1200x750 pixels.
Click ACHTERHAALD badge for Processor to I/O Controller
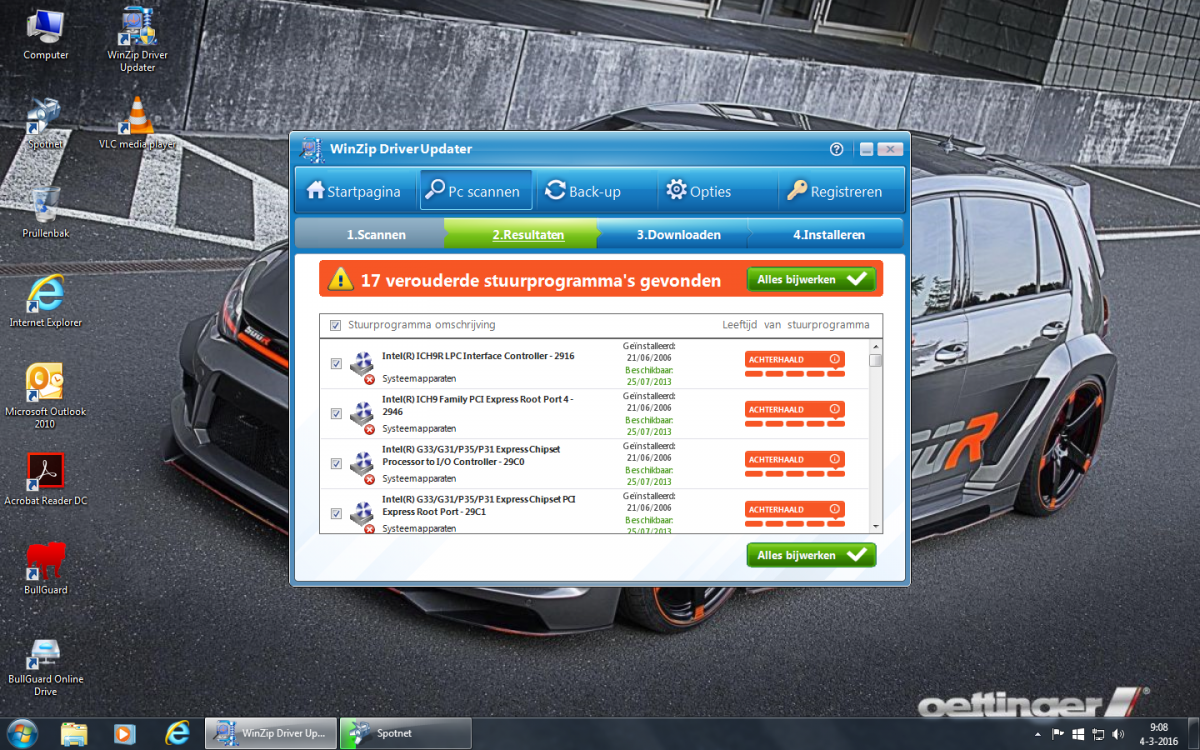795,460
